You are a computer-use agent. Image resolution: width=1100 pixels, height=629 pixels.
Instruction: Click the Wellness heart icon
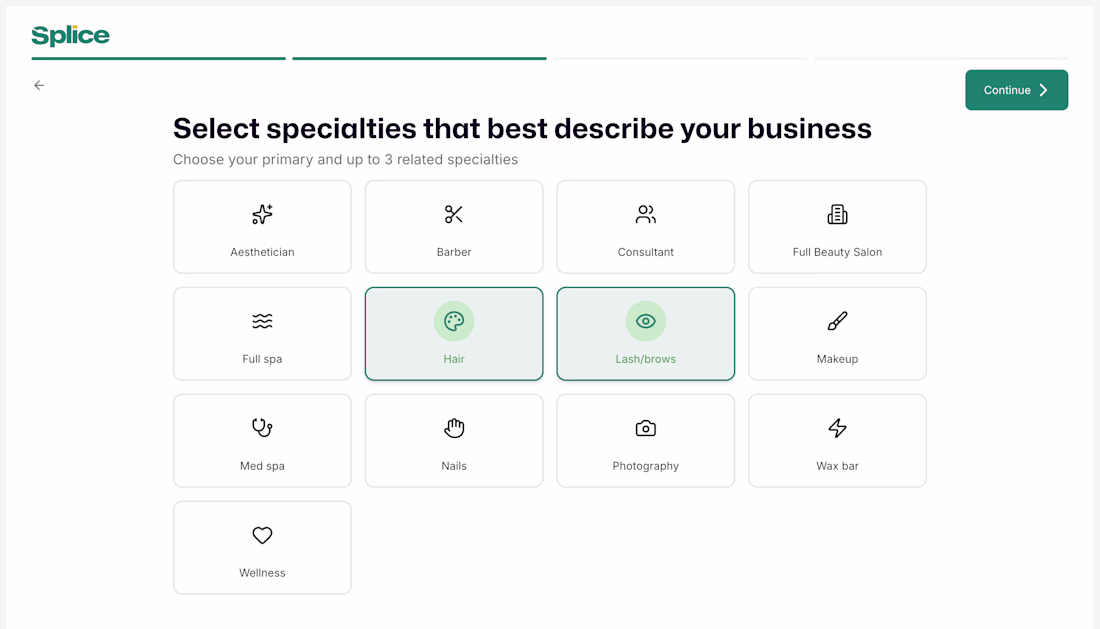tap(262, 535)
